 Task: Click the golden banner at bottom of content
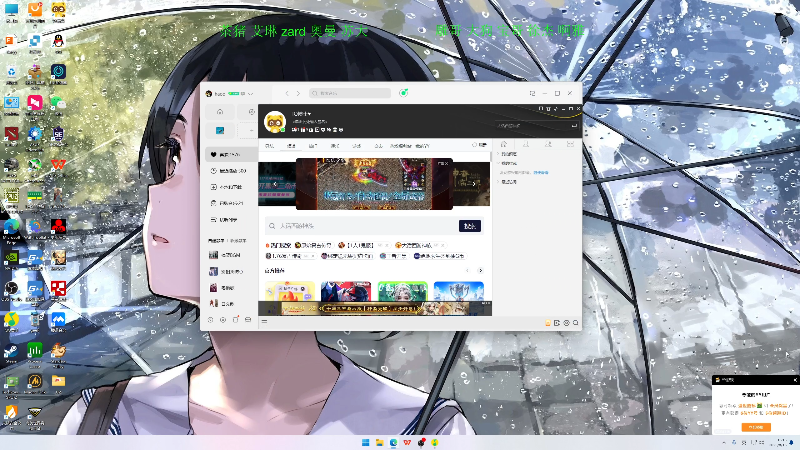375,308
